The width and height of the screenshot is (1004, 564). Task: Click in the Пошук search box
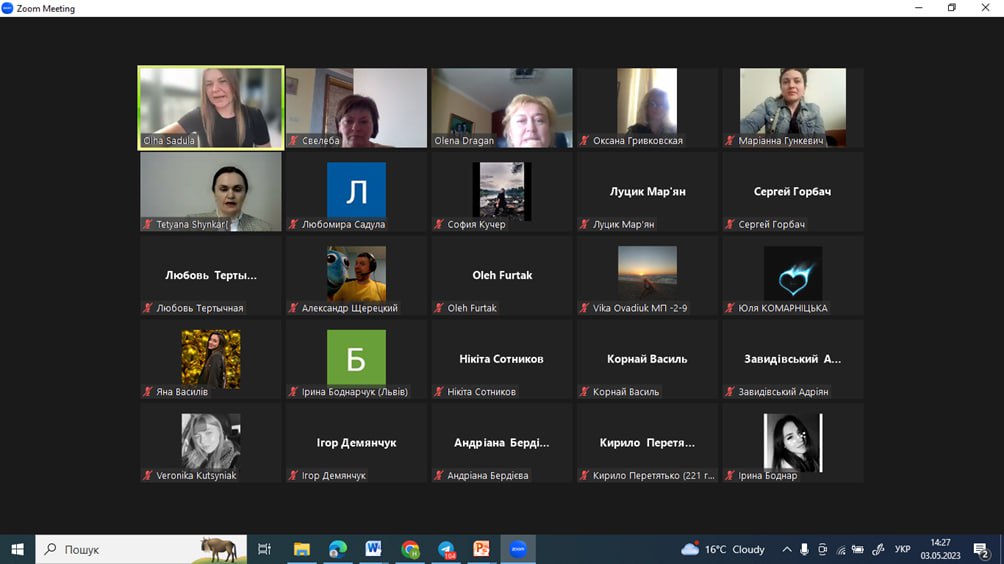click(x=130, y=549)
